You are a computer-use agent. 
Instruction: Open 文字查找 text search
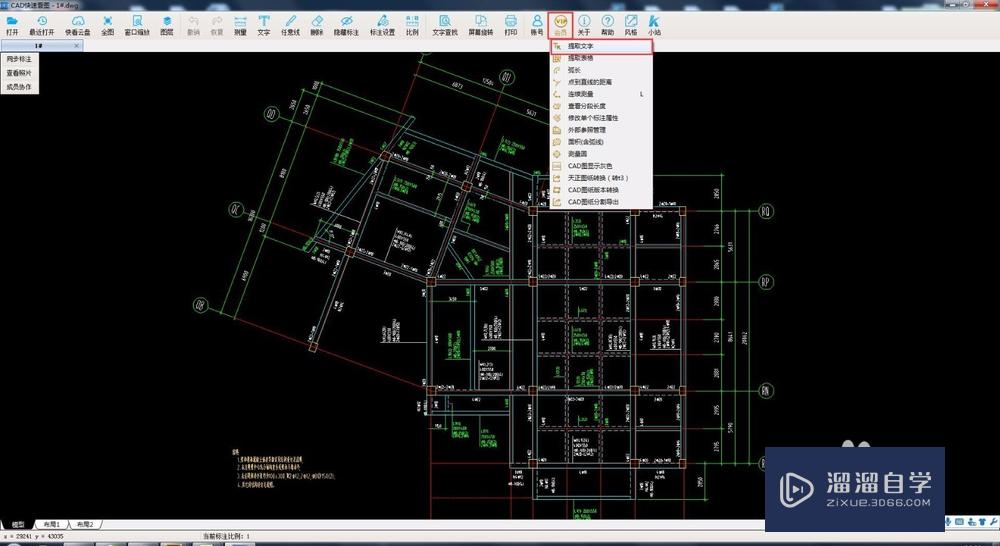tap(445, 26)
